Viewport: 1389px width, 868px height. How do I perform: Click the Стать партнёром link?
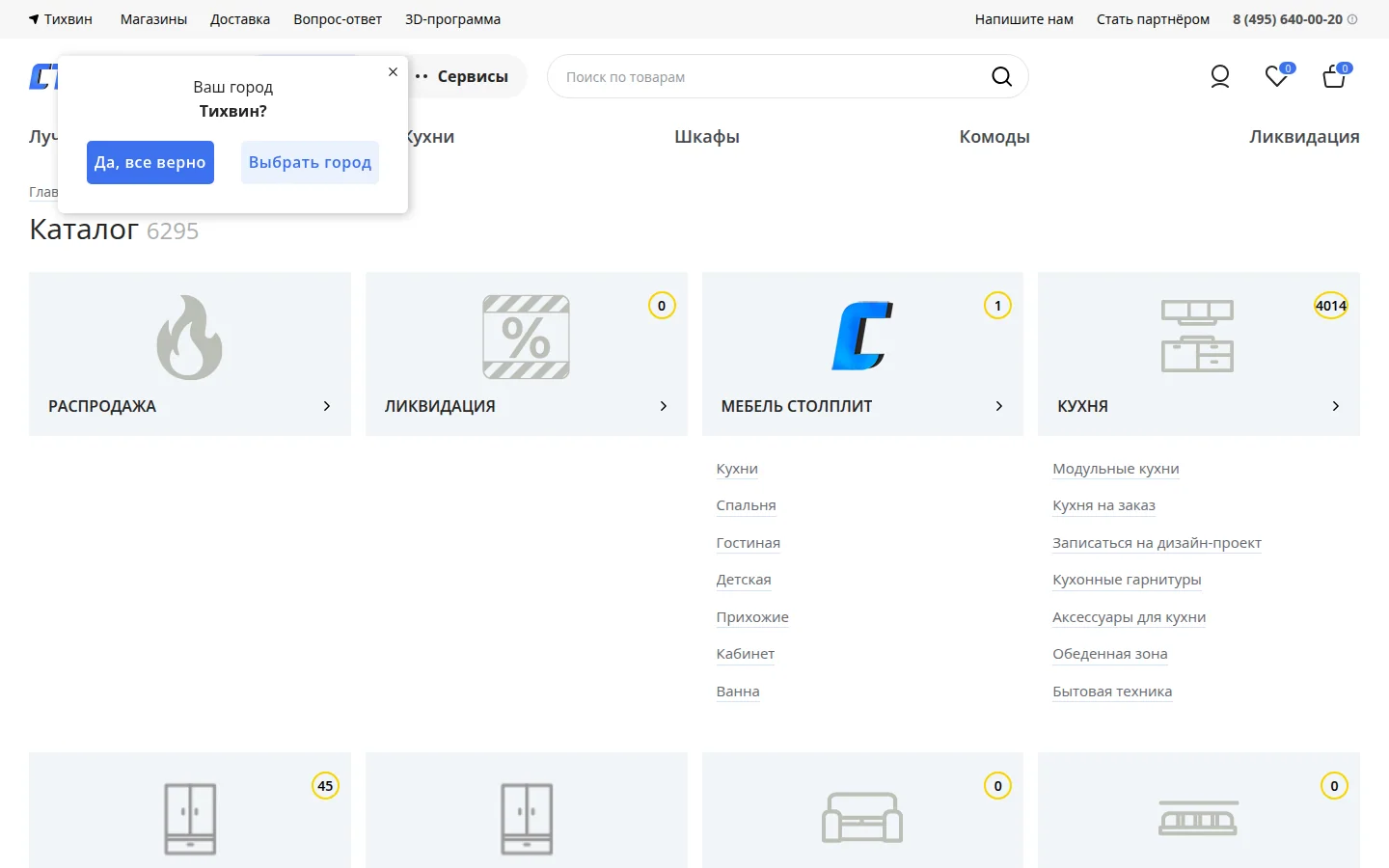1153,19
